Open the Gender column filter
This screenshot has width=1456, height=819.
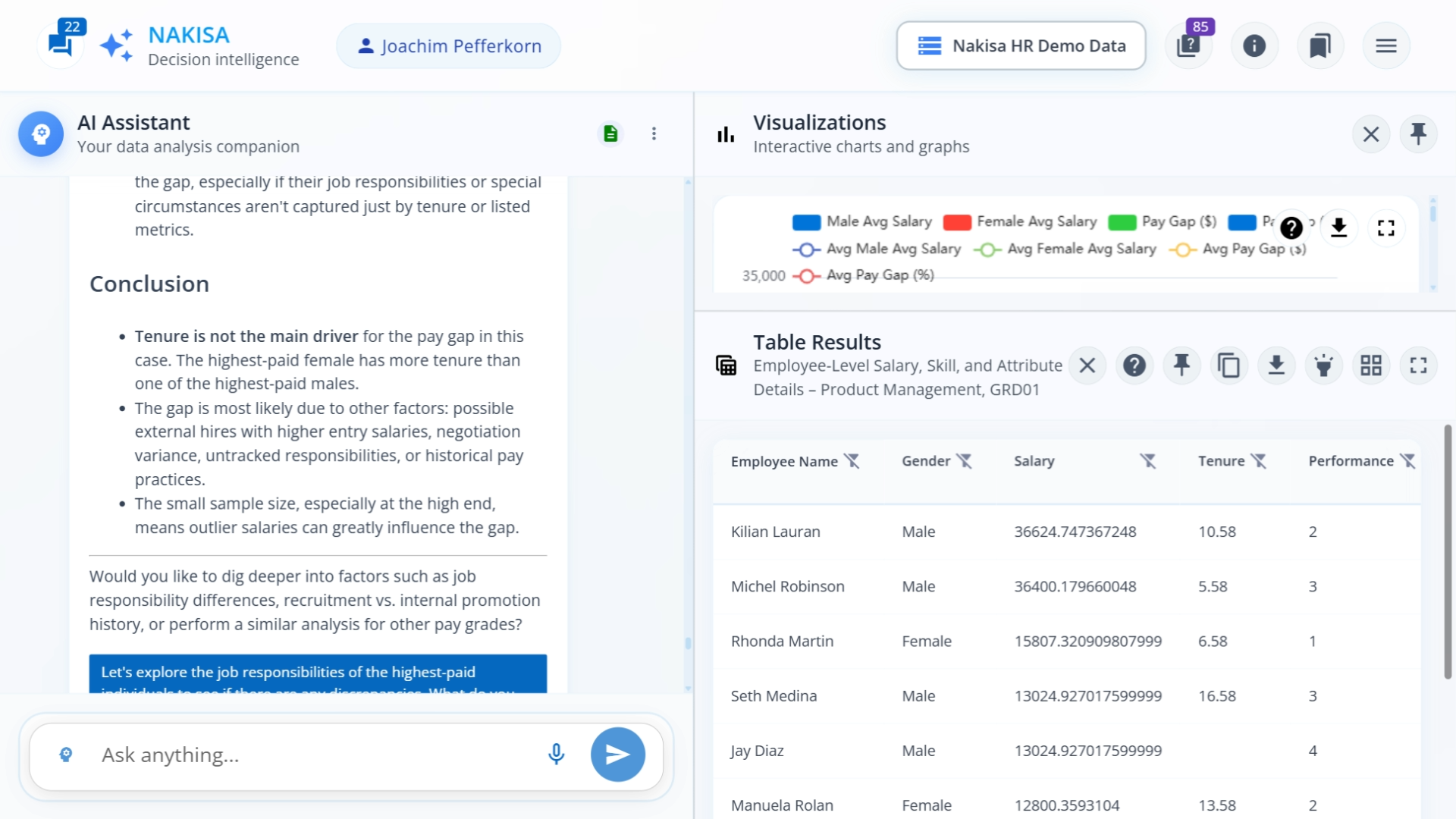[x=964, y=460]
